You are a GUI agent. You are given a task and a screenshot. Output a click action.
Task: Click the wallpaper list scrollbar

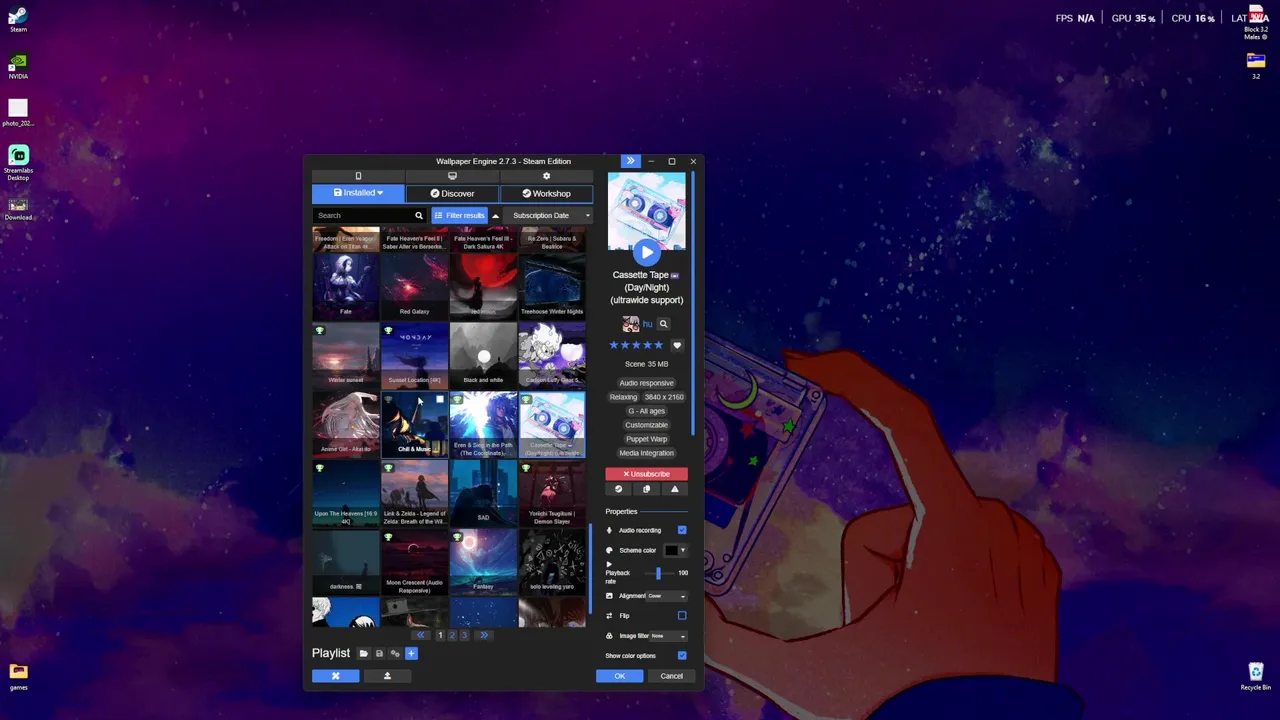point(590,570)
